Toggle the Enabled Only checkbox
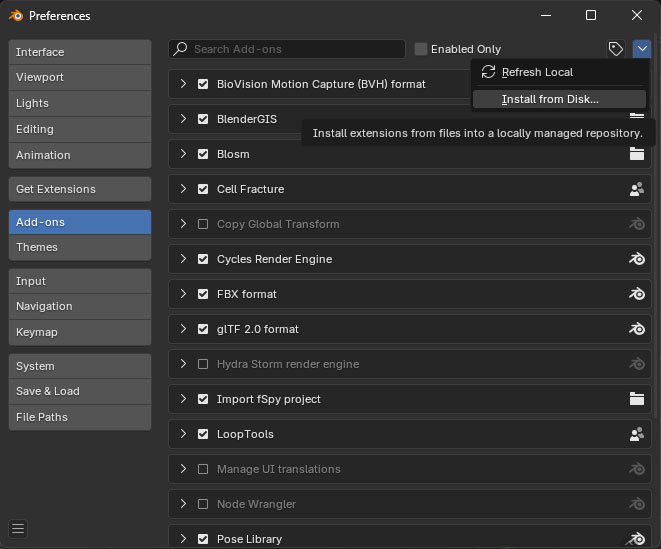The height and width of the screenshot is (549, 661). 421,49
